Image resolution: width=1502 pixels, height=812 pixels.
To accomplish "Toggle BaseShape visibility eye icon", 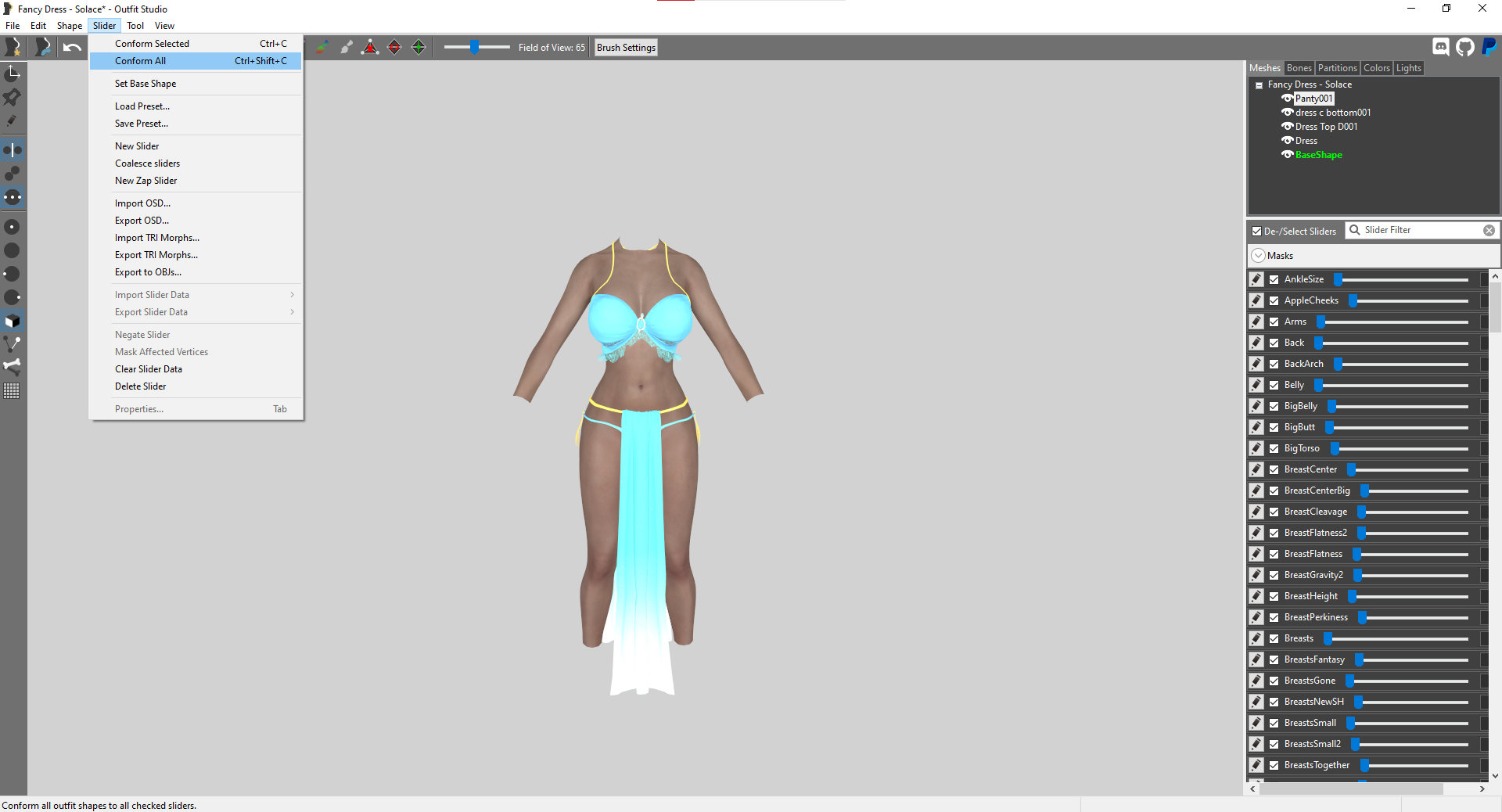I will [x=1287, y=155].
